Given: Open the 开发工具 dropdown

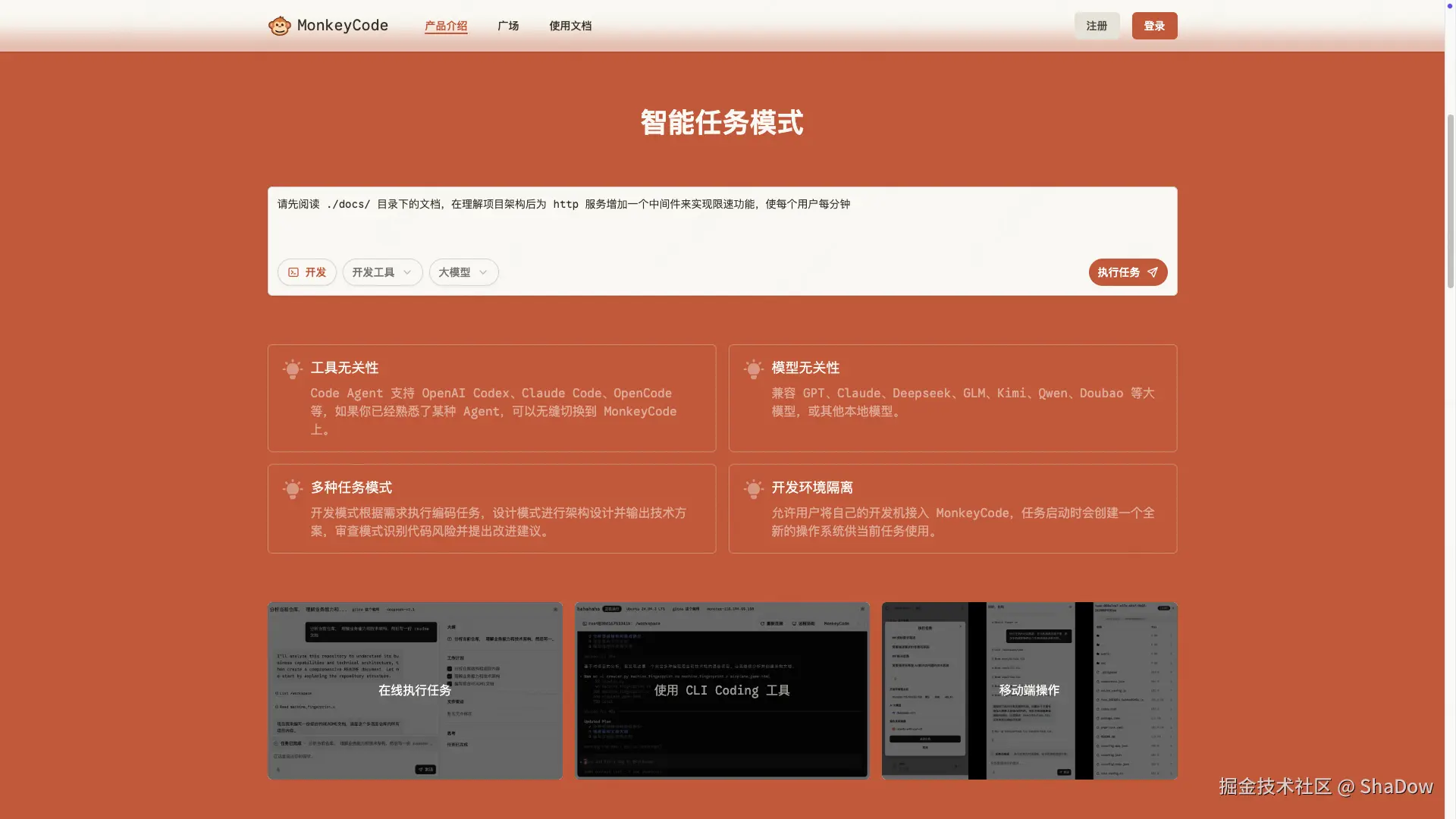Looking at the screenshot, I should point(382,272).
